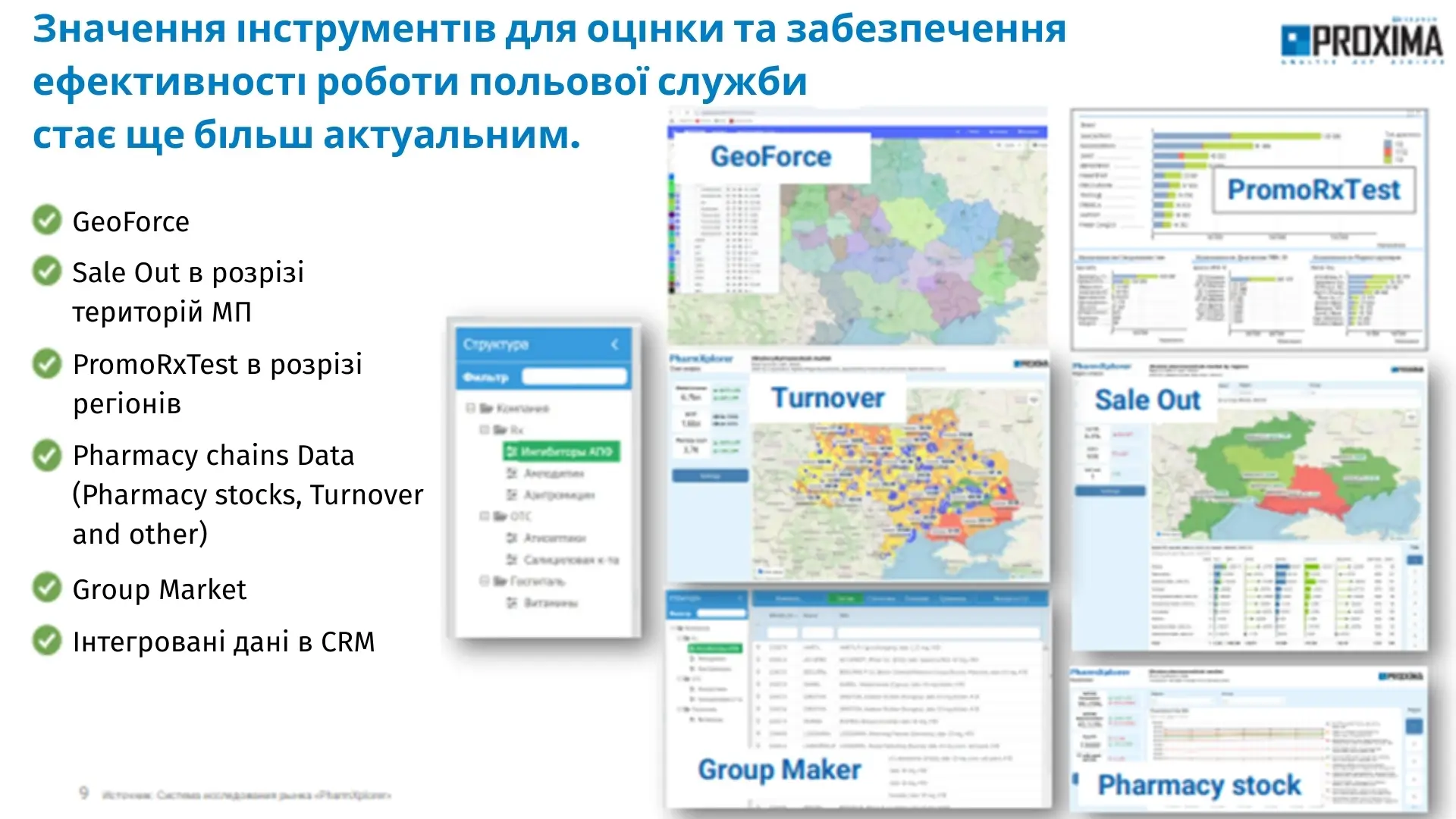Click the Витамины tree item icon
The width and height of the screenshot is (1456, 819).
click(x=512, y=603)
